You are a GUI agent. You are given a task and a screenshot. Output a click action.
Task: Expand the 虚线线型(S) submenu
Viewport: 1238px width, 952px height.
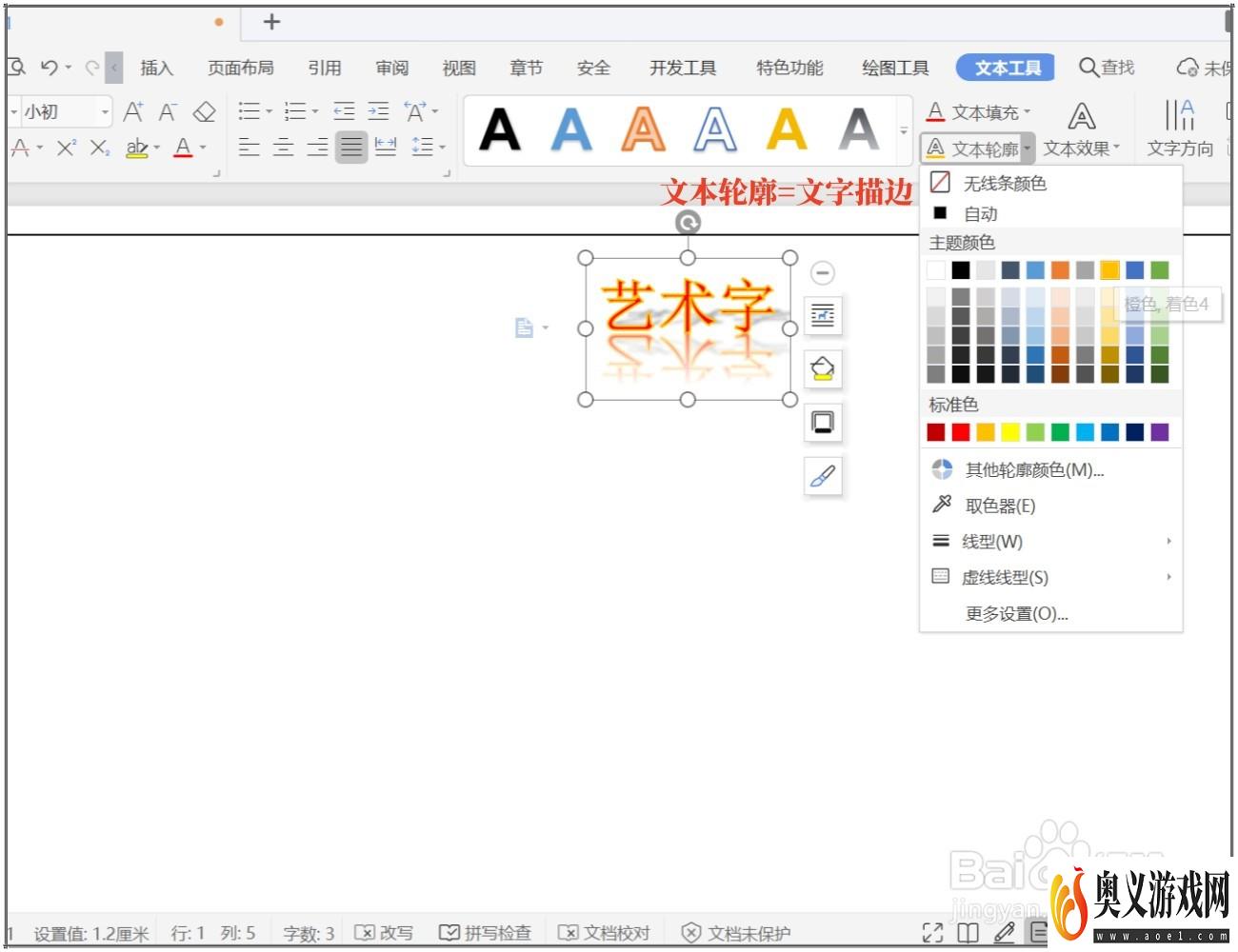pos(1051,578)
